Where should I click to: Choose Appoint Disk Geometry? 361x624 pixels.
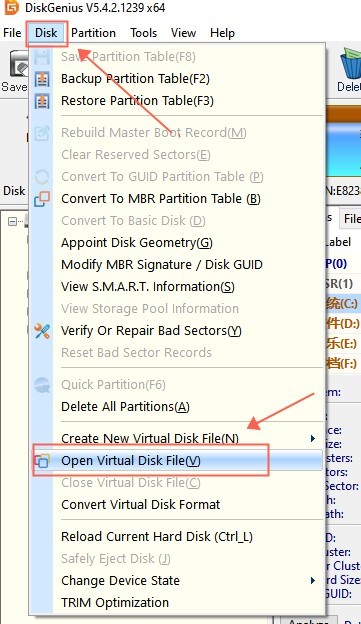pyautogui.click(x=137, y=243)
